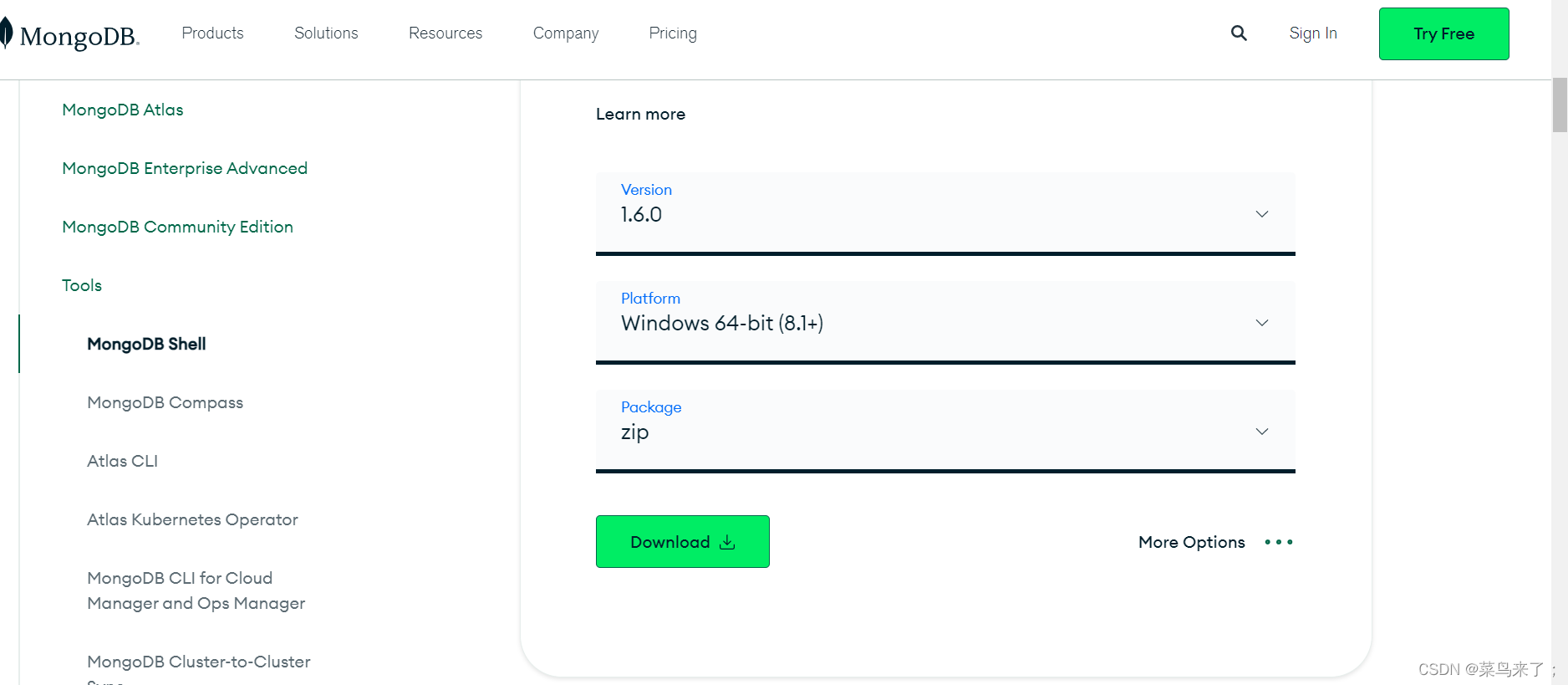Go to the Pricing page
The width and height of the screenshot is (1568, 685).
click(673, 33)
